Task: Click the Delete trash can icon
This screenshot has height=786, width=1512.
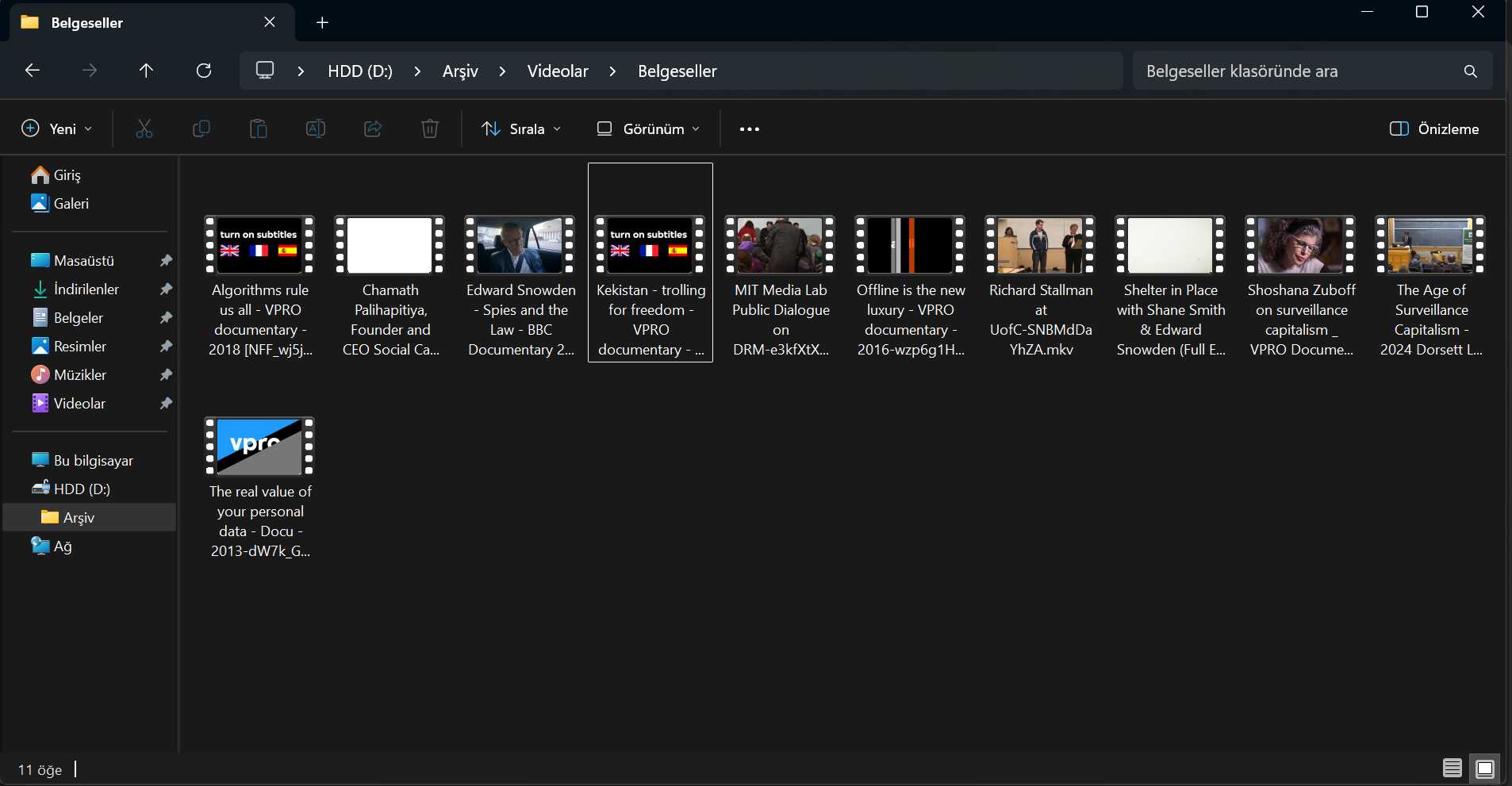Action: (430, 128)
